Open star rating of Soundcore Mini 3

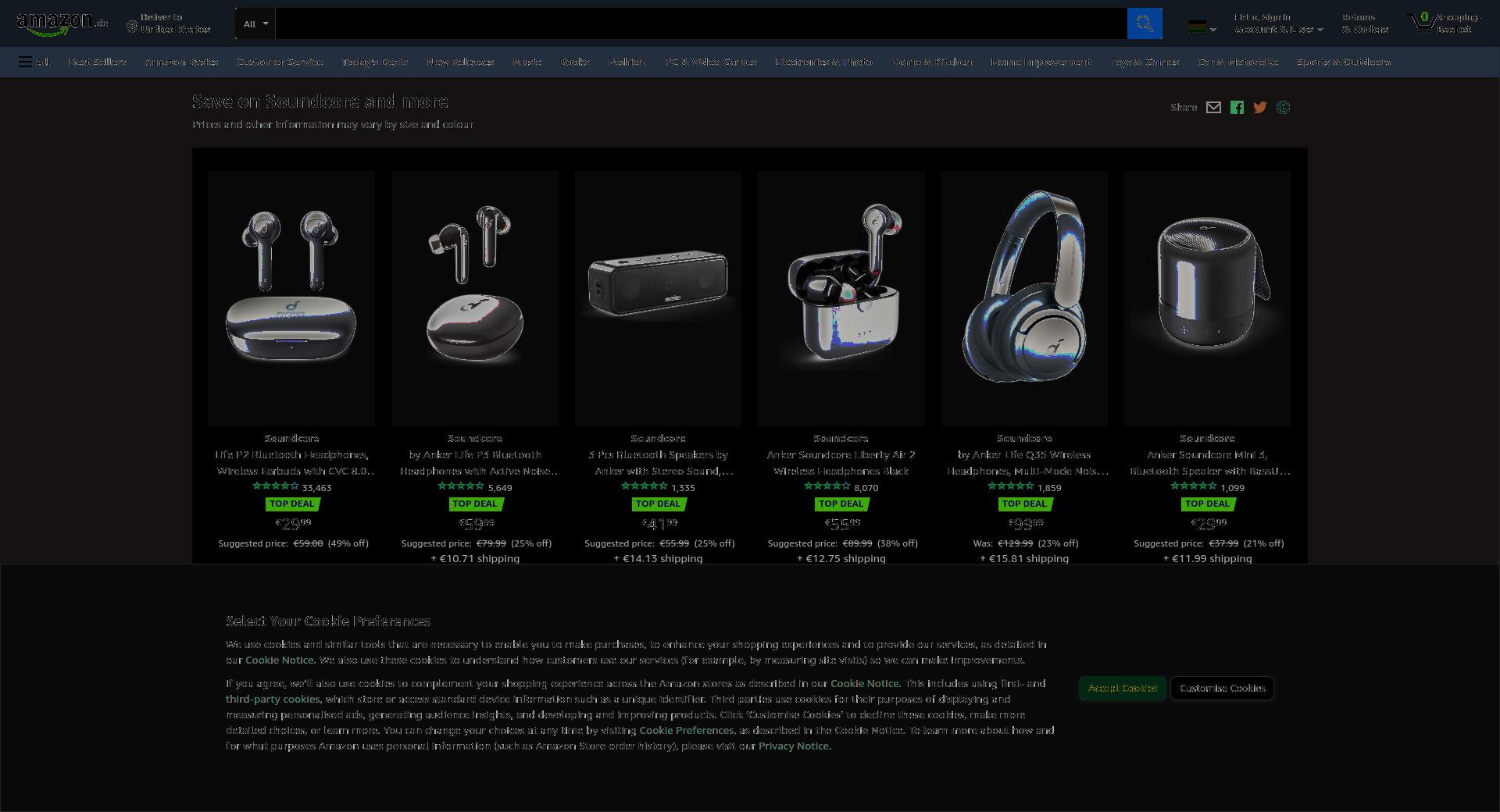click(x=1193, y=486)
